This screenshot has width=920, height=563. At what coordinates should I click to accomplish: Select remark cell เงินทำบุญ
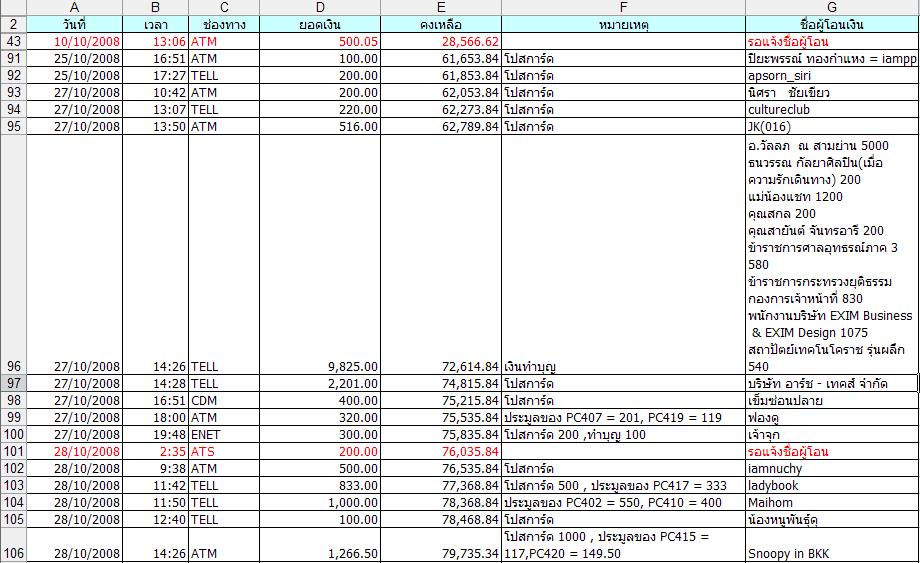624,255
